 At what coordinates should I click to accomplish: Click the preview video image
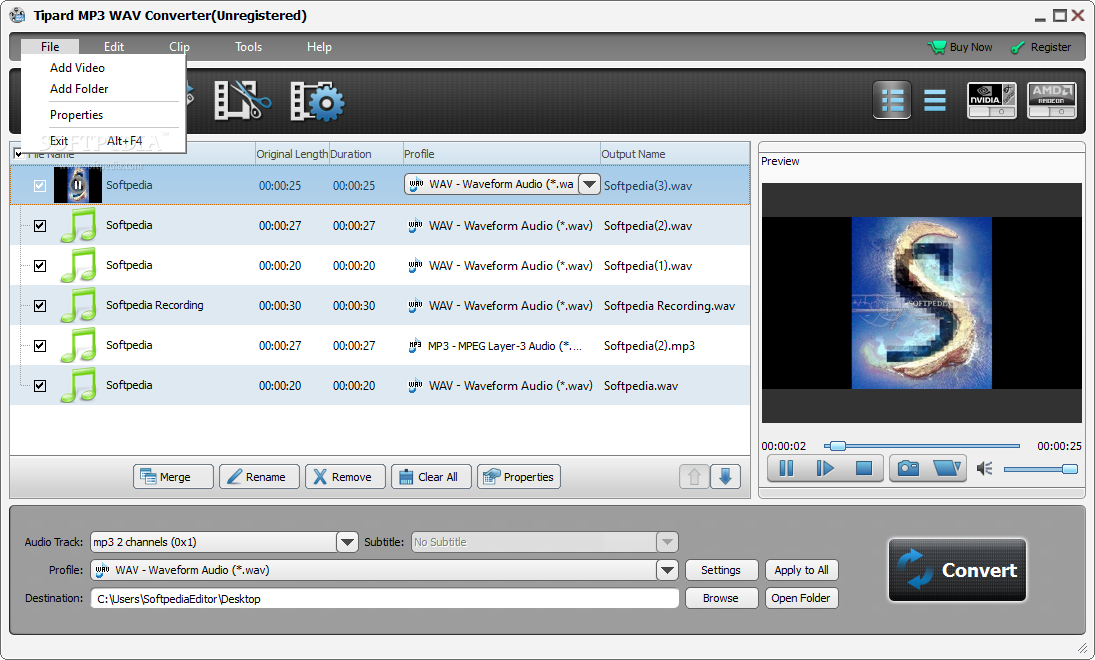point(922,302)
